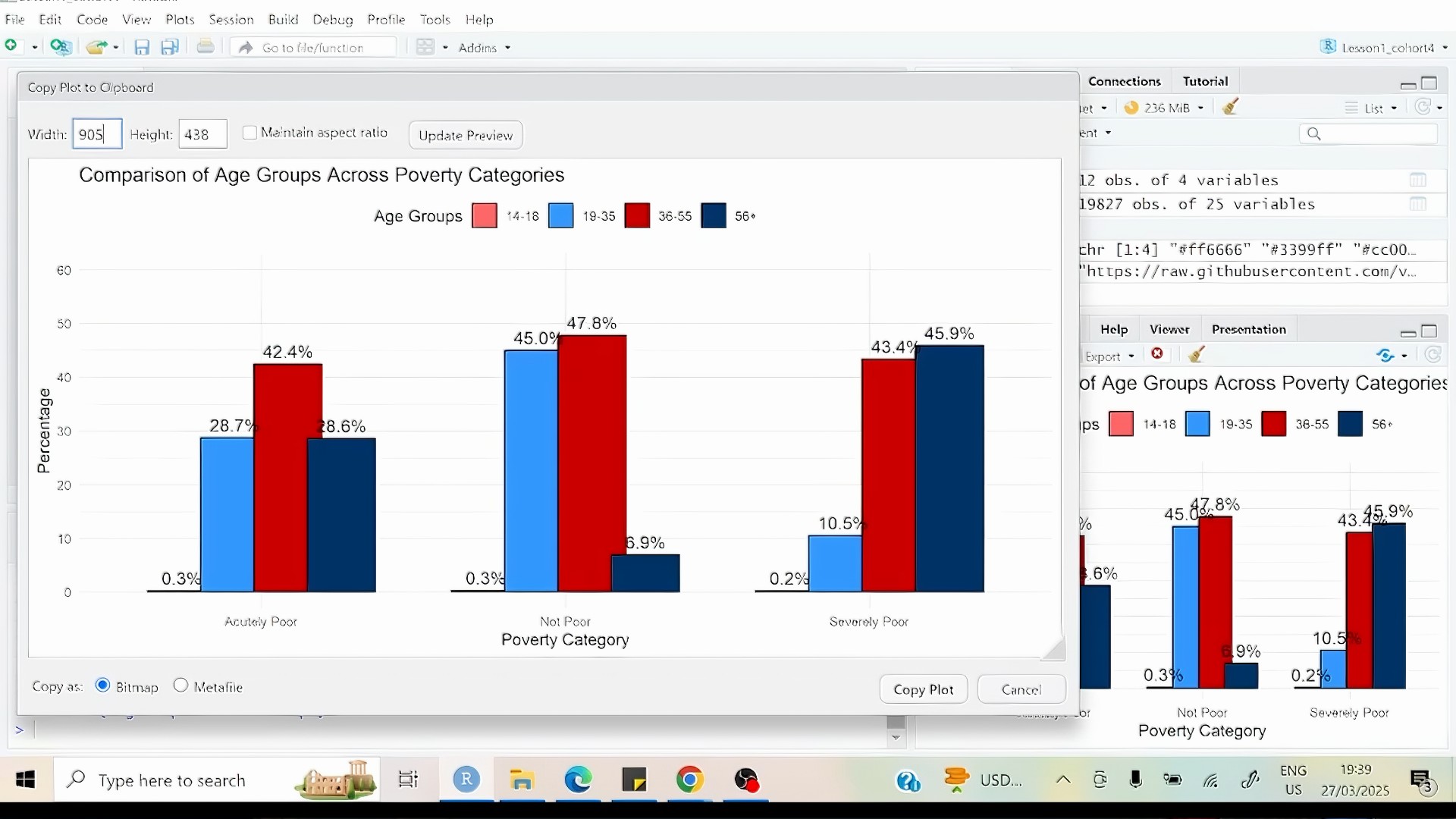Open RStudio from Windows taskbar

click(466, 780)
